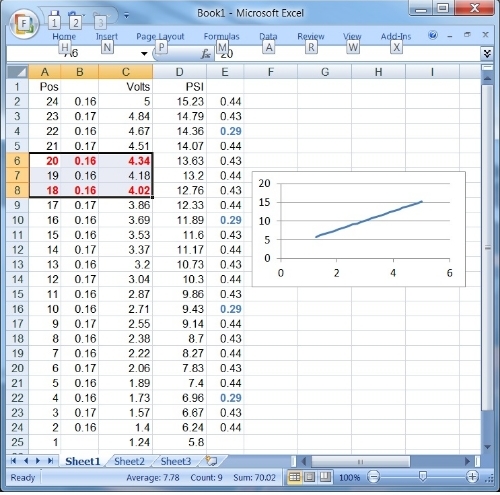Expand the formula bar chevron

487,53
